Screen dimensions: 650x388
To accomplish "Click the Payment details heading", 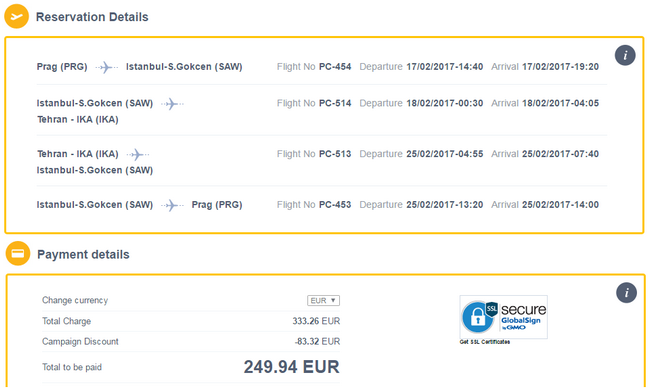I will pyautogui.click(x=83, y=255).
